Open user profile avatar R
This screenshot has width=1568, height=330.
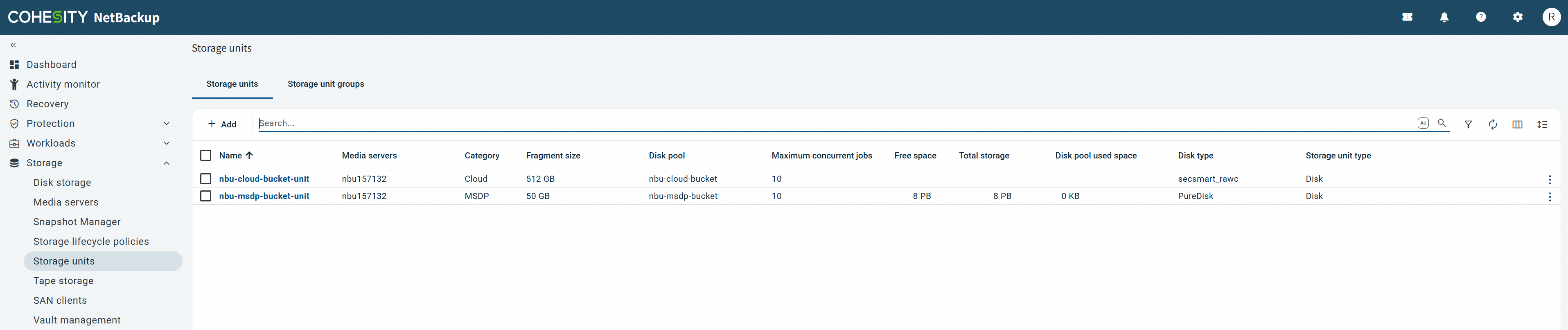tap(1551, 17)
